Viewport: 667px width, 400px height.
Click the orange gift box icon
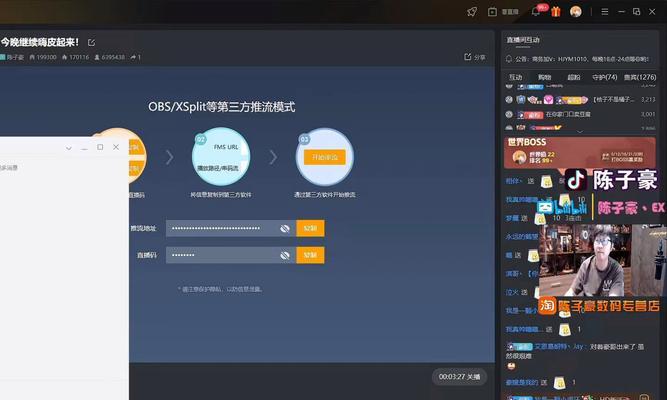tap(556, 11)
